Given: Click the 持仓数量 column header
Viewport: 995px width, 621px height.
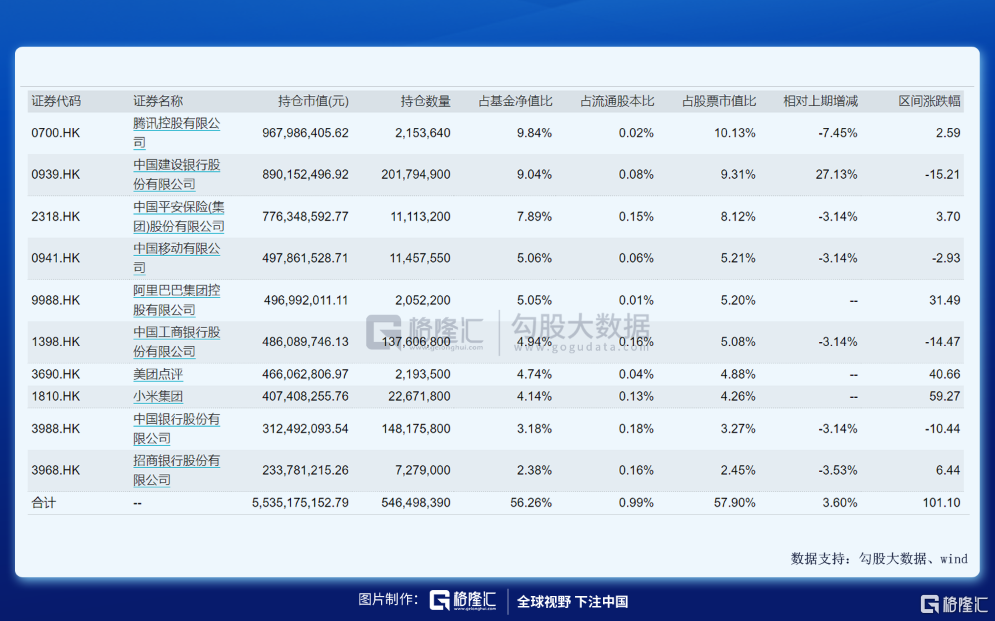Looking at the screenshot, I should tap(425, 101).
